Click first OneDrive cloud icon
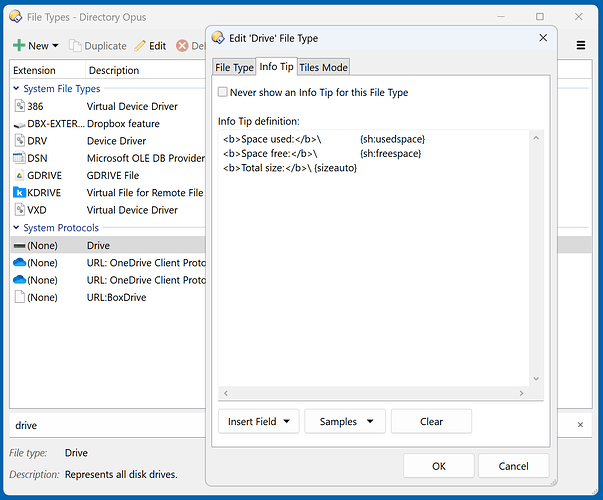 point(19,262)
